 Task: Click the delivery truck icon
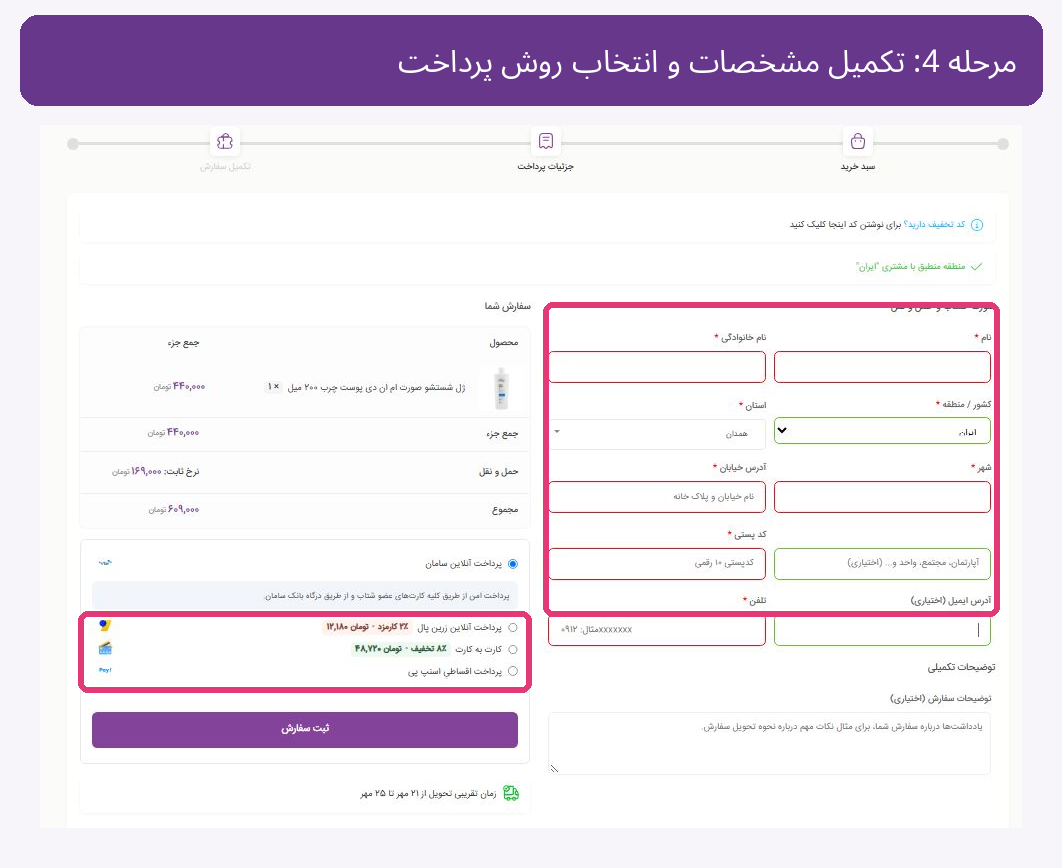click(x=511, y=793)
